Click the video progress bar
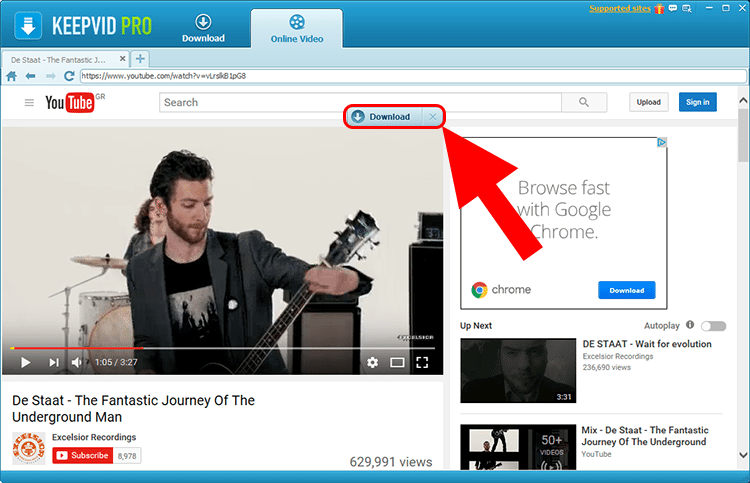Viewport: 750px width, 483px height. pos(222,348)
